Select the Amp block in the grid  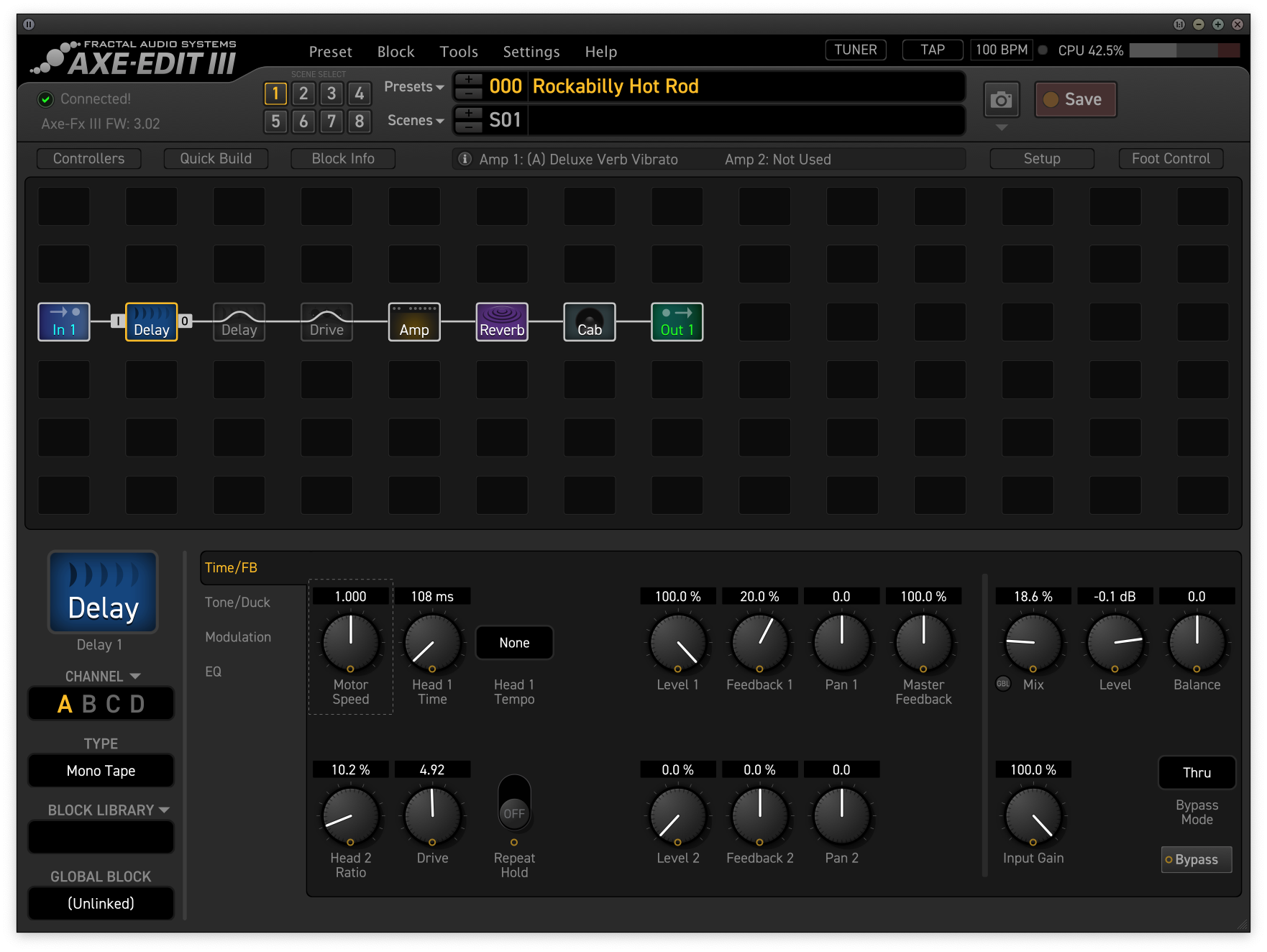tap(415, 321)
